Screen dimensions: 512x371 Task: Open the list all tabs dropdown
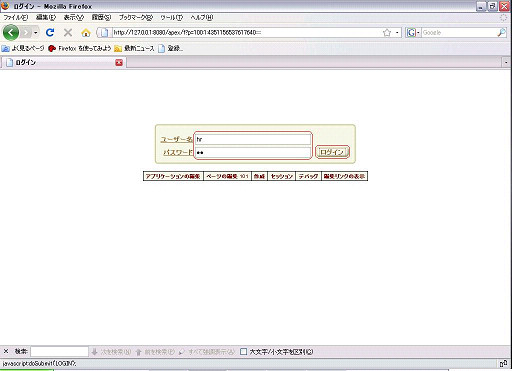[506, 62]
